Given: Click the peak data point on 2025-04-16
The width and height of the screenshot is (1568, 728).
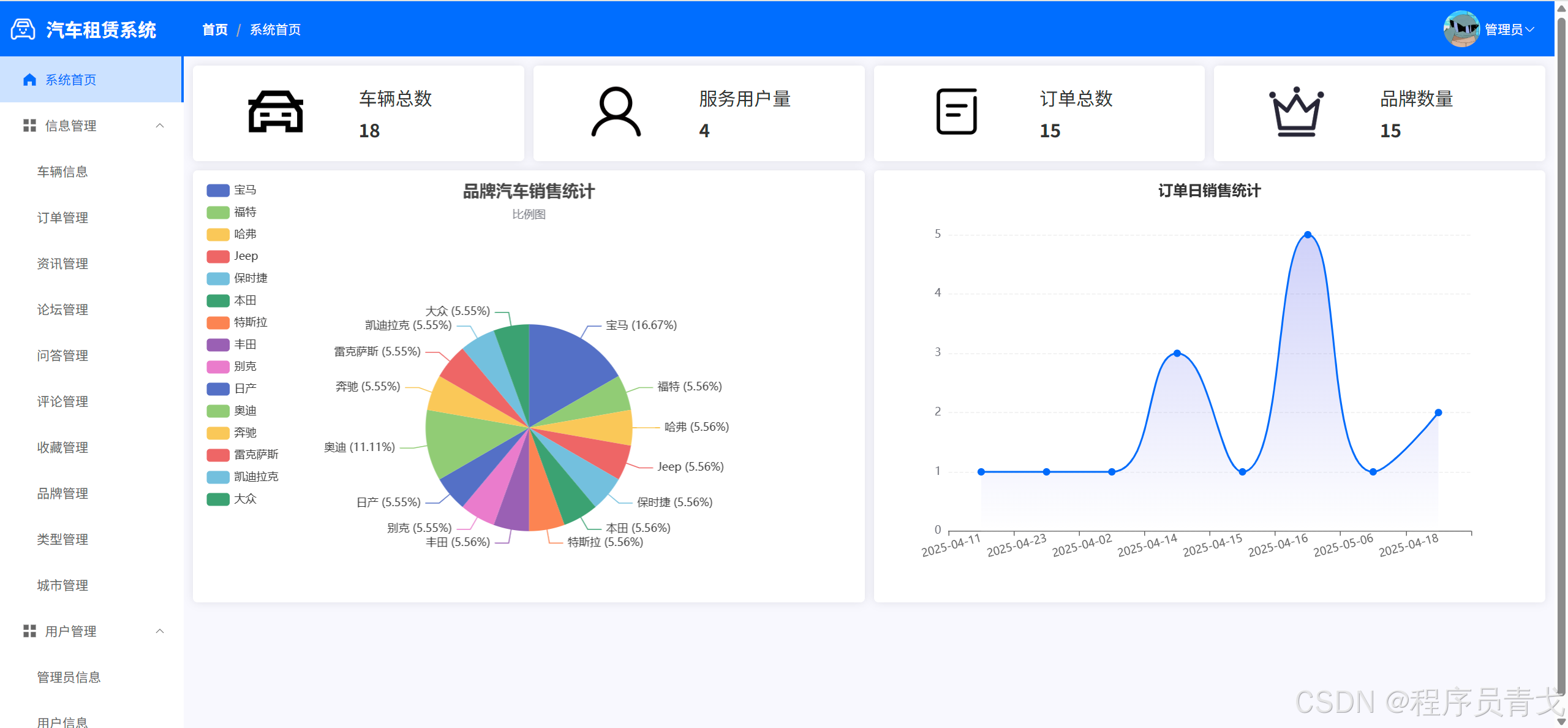Looking at the screenshot, I should point(1307,234).
